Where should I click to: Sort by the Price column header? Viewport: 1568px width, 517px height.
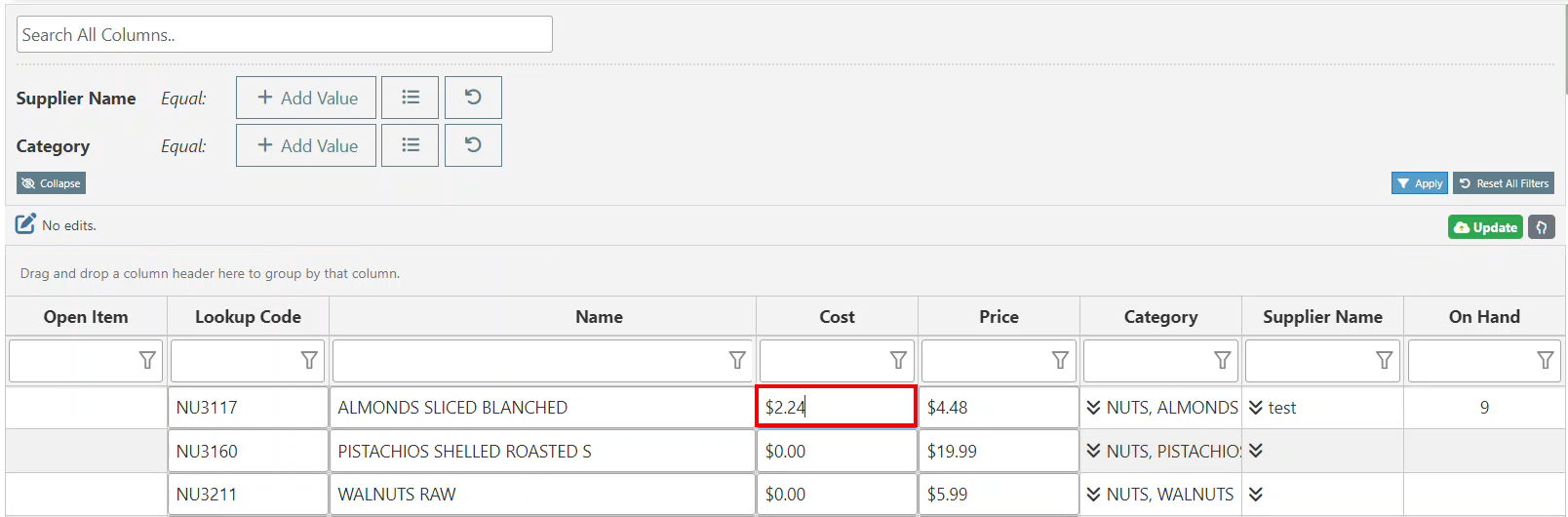pos(999,317)
